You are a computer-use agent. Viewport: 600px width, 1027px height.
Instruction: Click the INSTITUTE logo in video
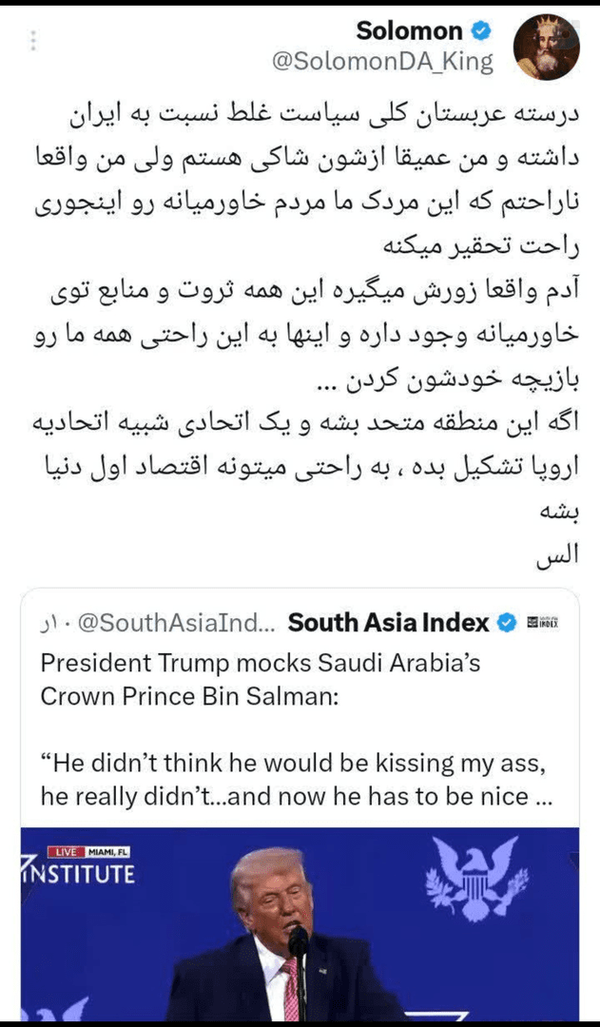tap(79, 873)
